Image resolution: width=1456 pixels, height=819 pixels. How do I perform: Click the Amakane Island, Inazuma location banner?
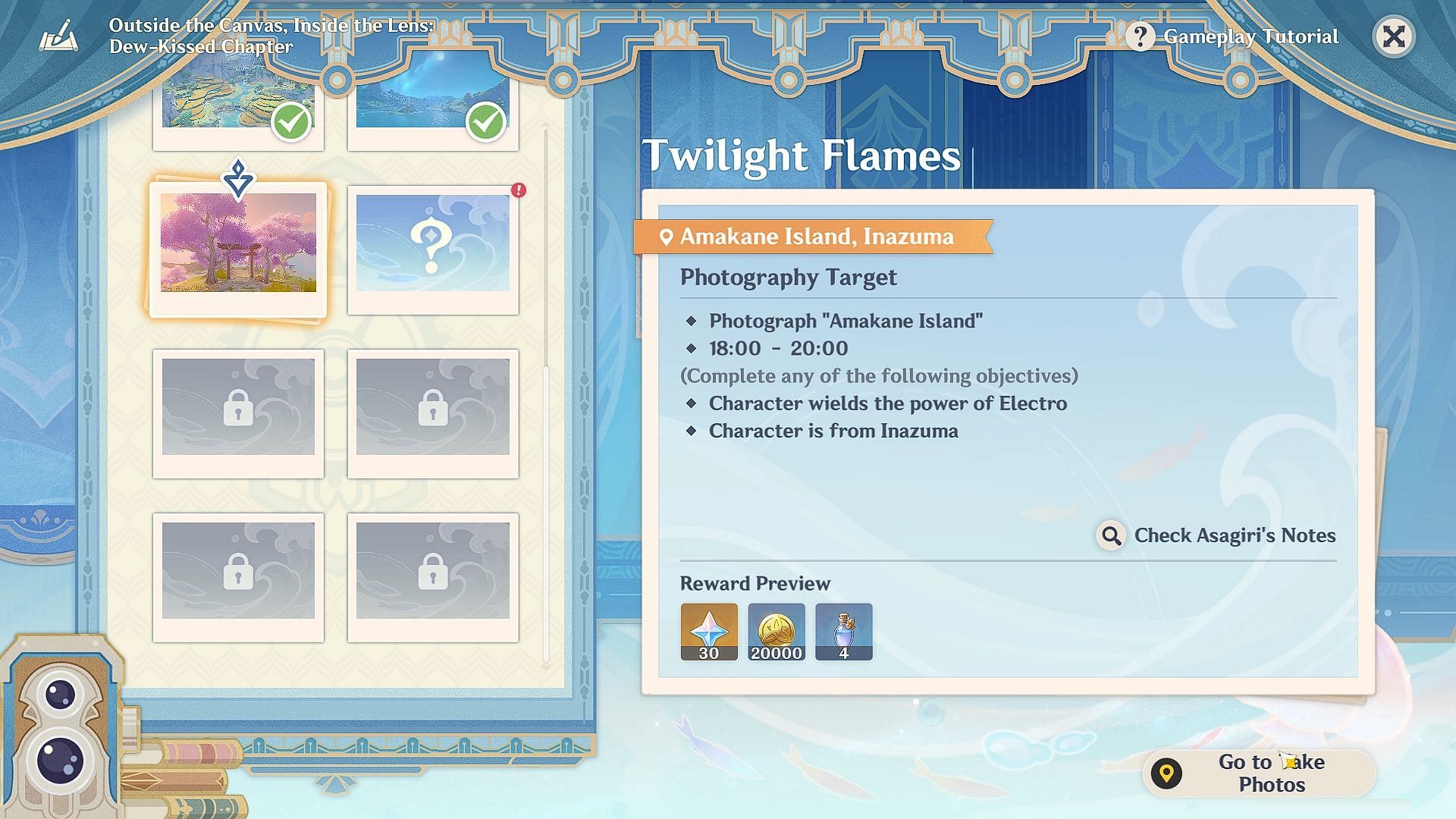814,237
